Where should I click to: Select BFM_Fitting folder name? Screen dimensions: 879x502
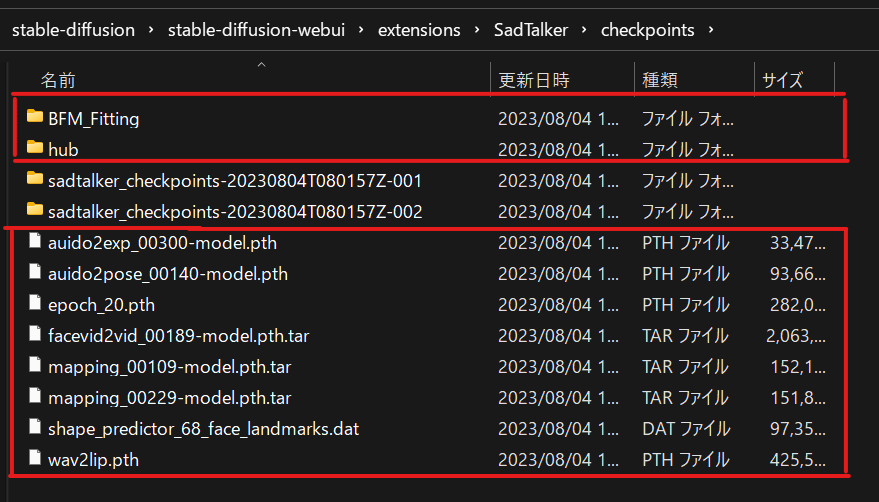(x=94, y=119)
